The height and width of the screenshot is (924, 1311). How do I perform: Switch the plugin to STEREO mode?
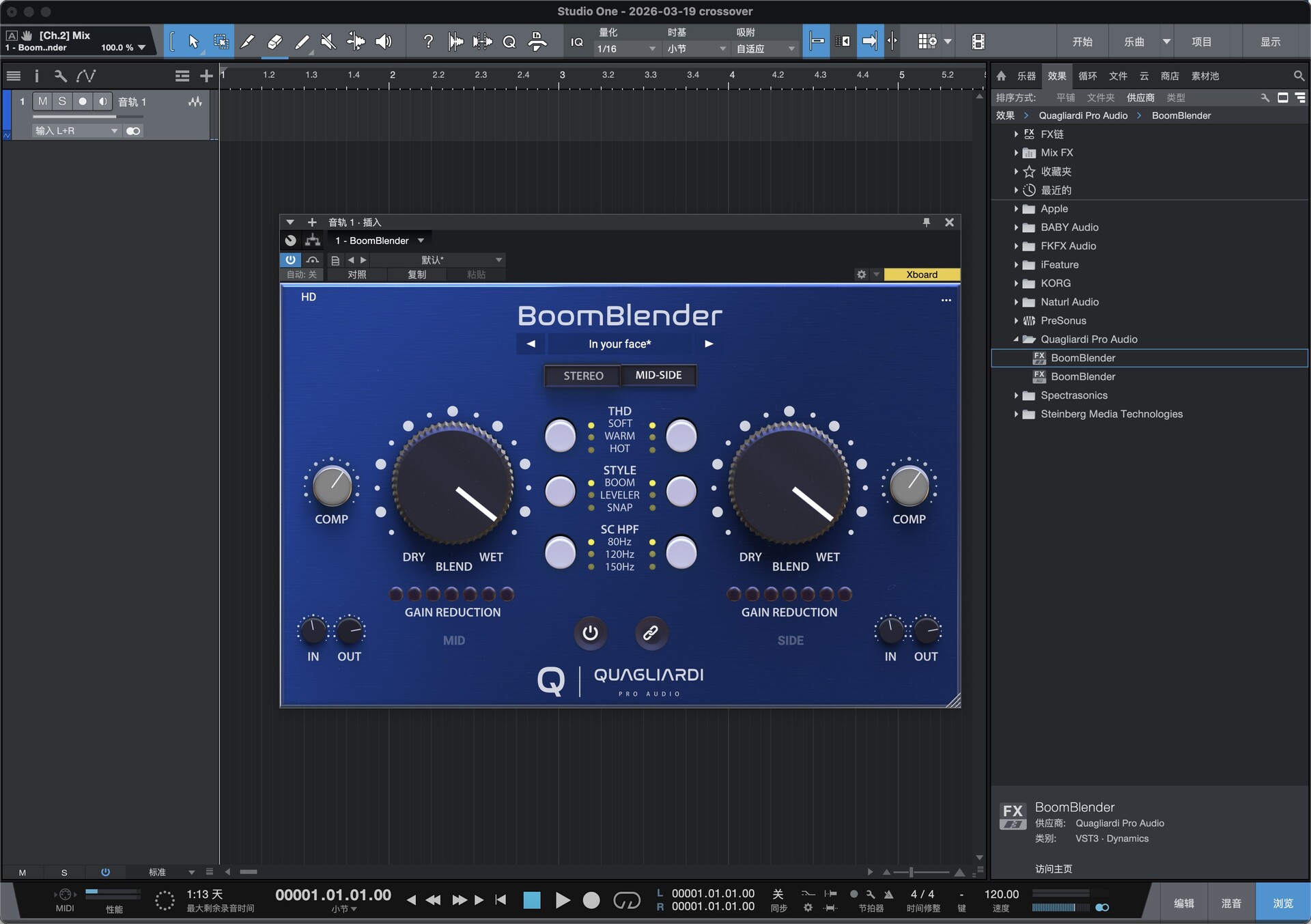[x=583, y=376]
